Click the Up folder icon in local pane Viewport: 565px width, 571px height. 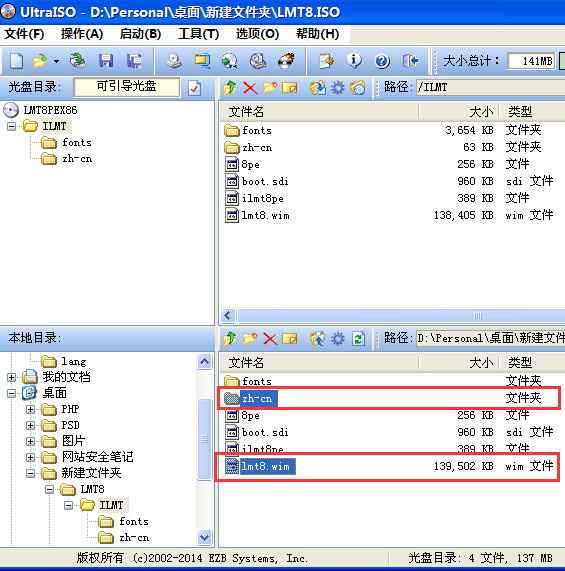(x=230, y=339)
